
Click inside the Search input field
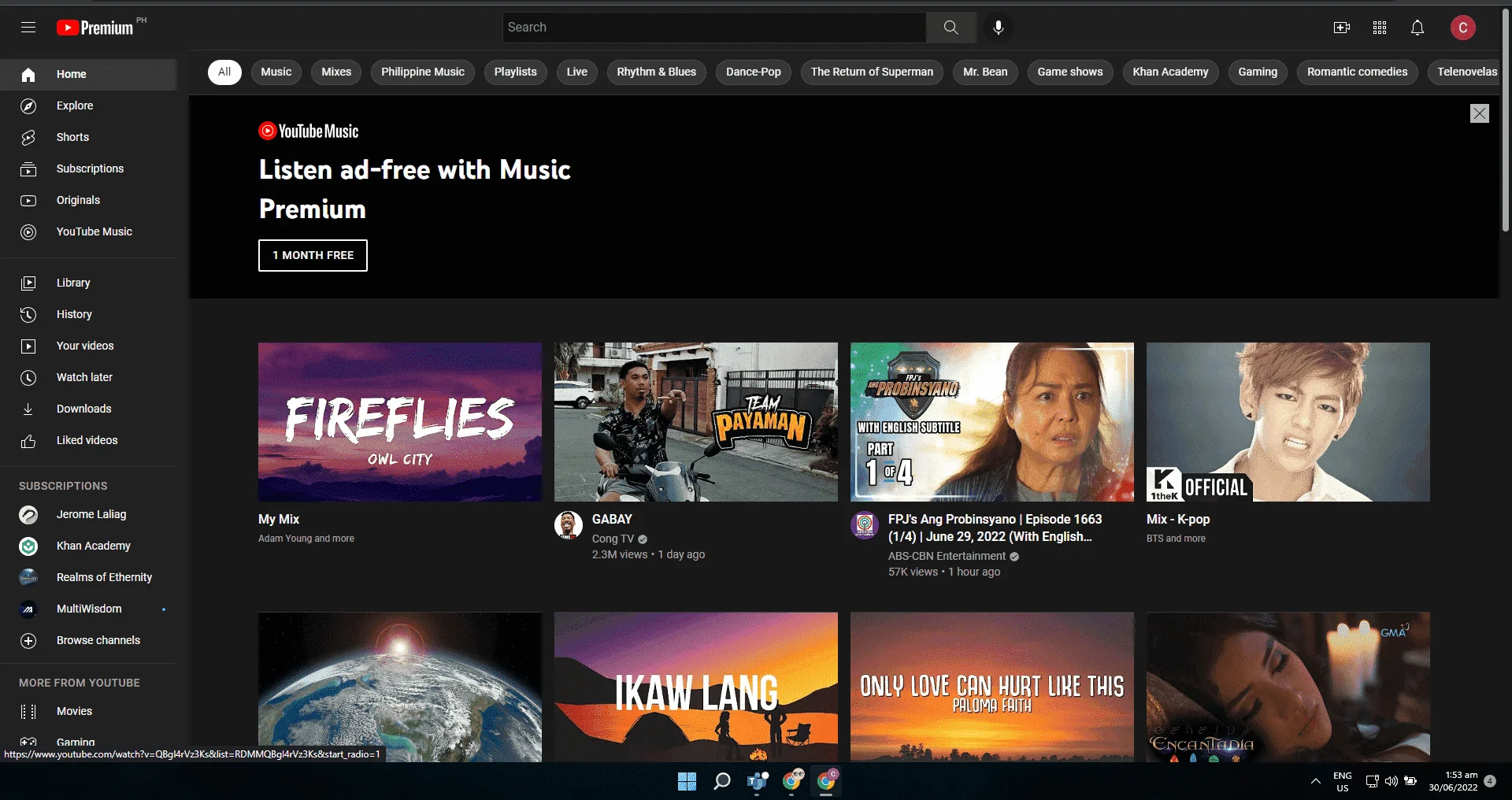pos(714,28)
